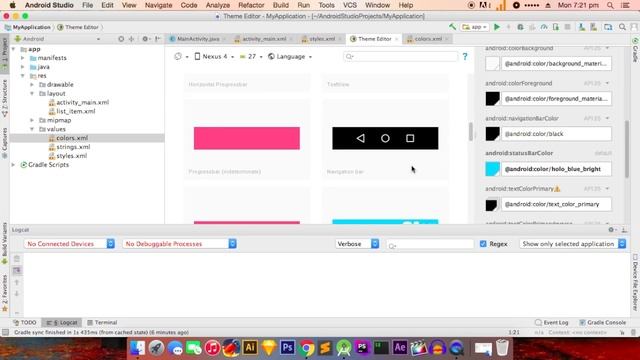Click the Attach debugger to process icon

point(556,27)
